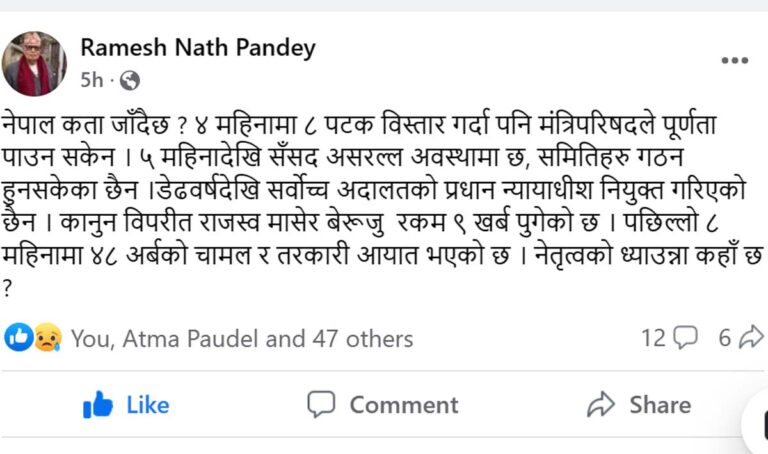Click the share arrow icon beside 6
The image size is (768, 454).
(x=750, y=338)
